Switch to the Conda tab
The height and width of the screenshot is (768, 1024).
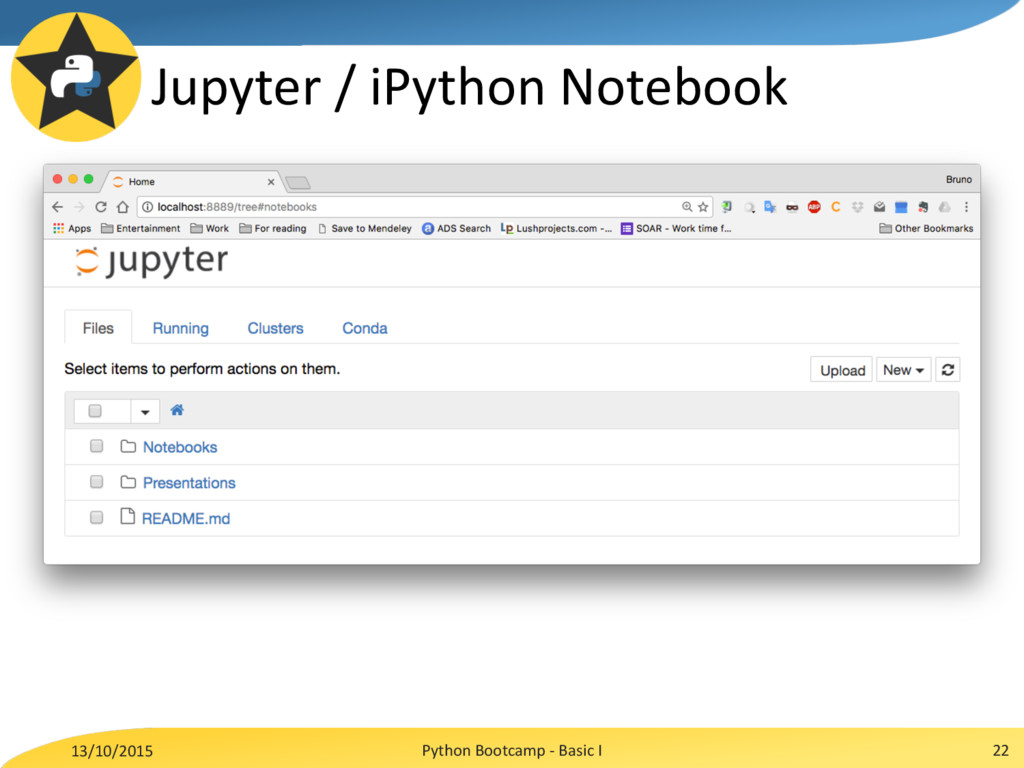tap(364, 328)
